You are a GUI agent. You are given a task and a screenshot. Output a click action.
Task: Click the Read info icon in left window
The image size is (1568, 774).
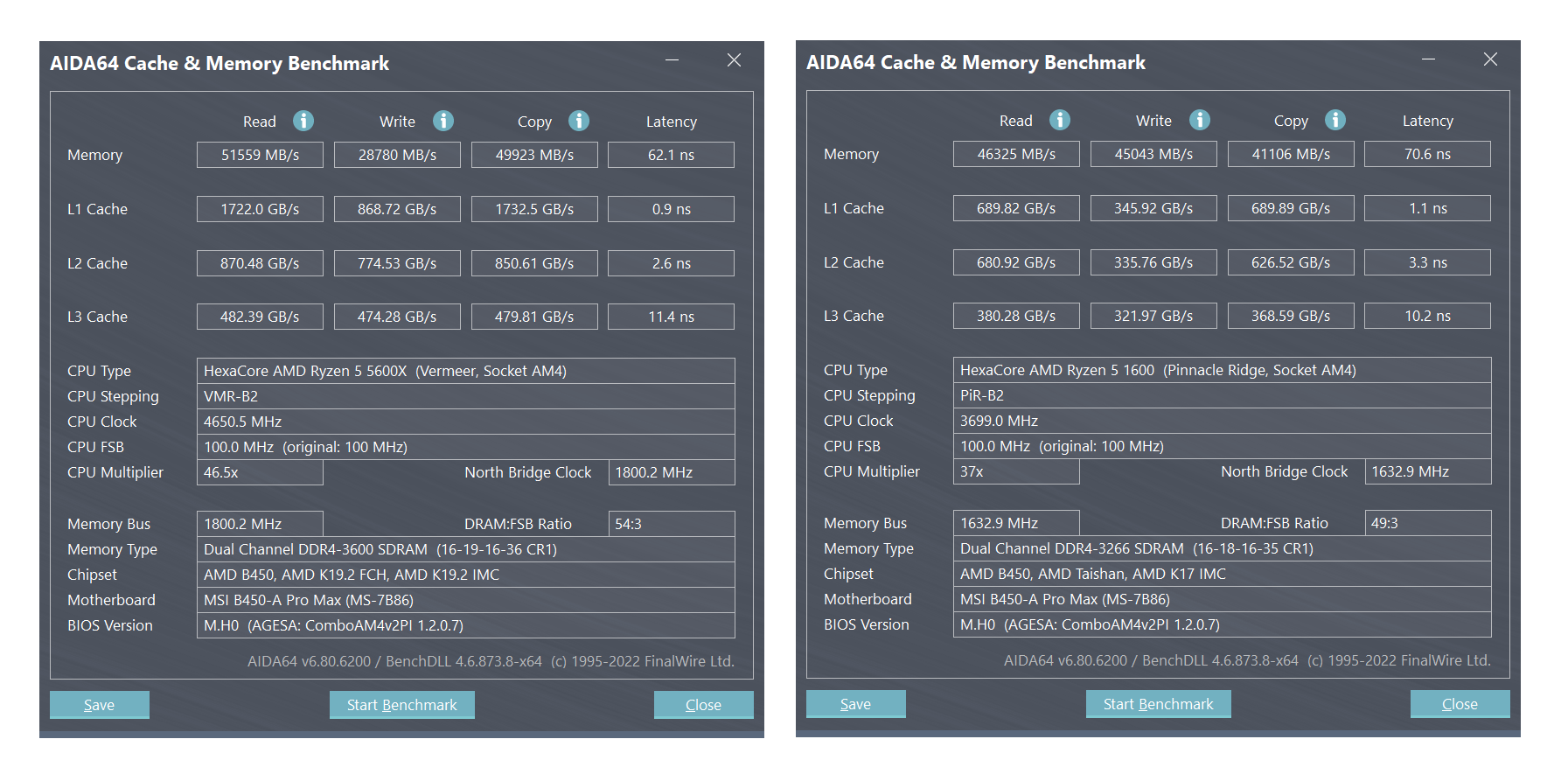(303, 121)
